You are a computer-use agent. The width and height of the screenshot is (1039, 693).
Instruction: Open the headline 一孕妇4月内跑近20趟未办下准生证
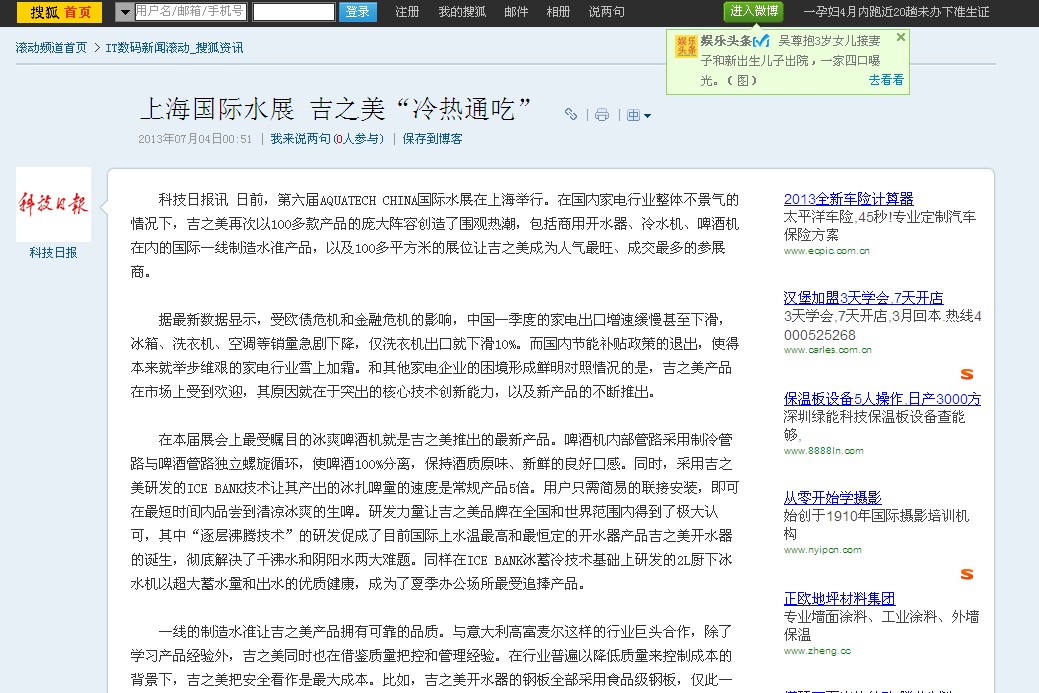point(896,12)
